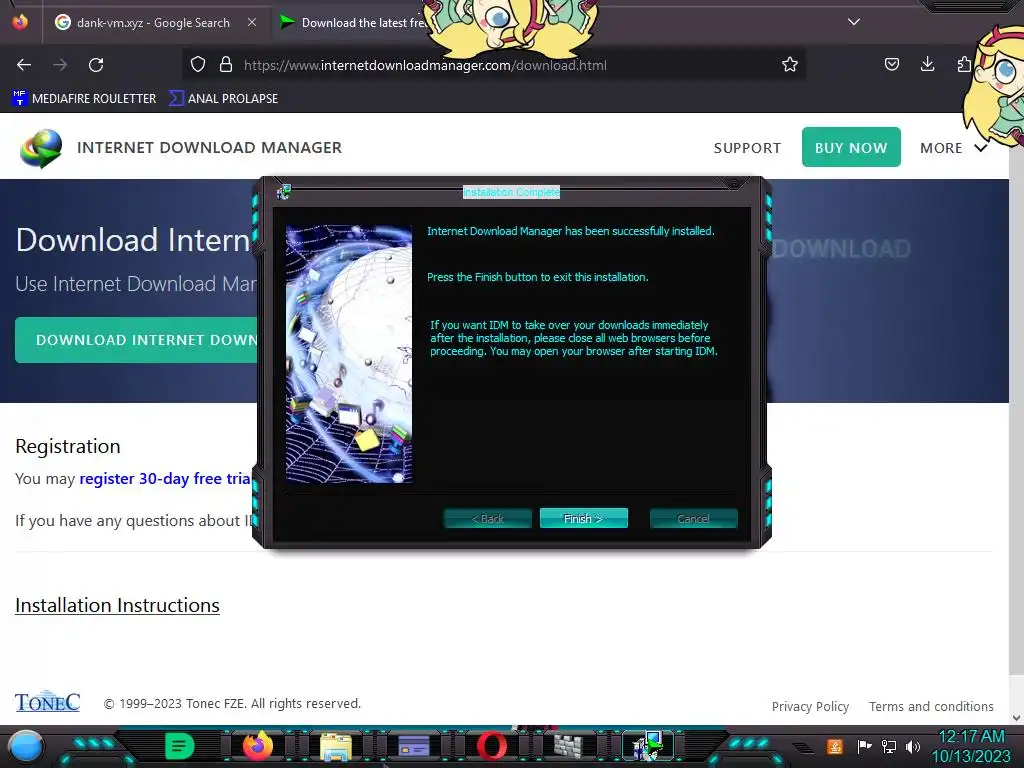Open File Explorer from the taskbar
1024x768 pixels.
tap(336, 746)
